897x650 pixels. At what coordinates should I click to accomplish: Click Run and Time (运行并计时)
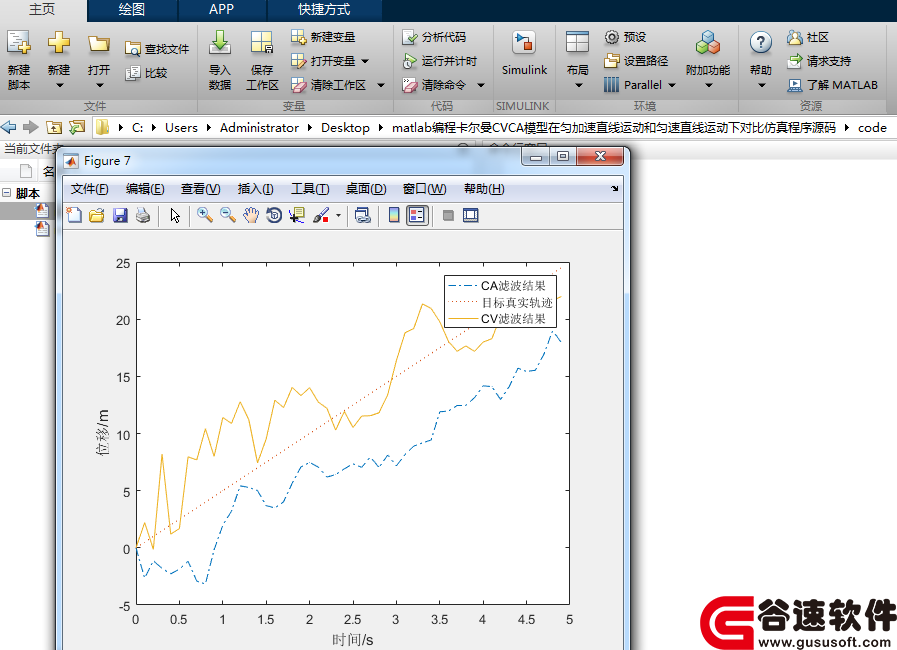pos(439,61)
